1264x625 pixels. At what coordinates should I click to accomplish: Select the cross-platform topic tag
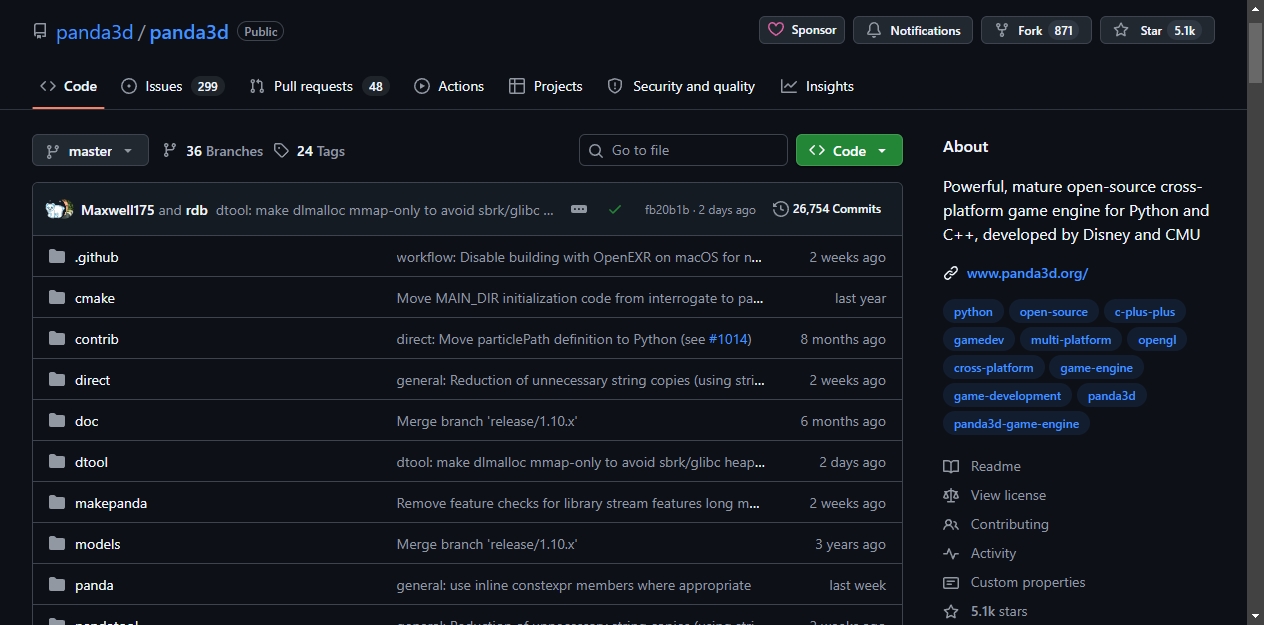[x=994, y=368]
